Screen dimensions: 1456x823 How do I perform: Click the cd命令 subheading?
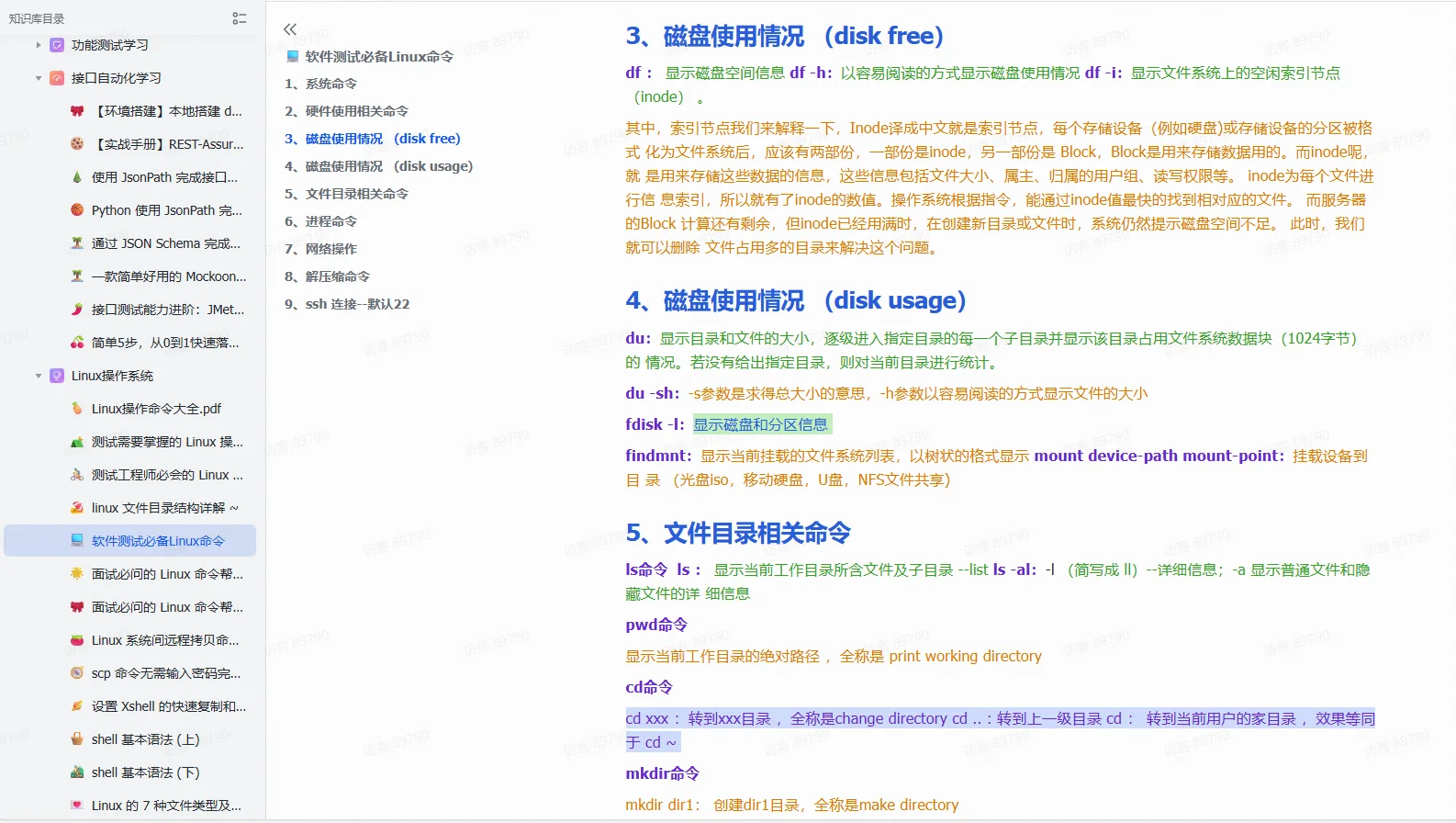649,687
